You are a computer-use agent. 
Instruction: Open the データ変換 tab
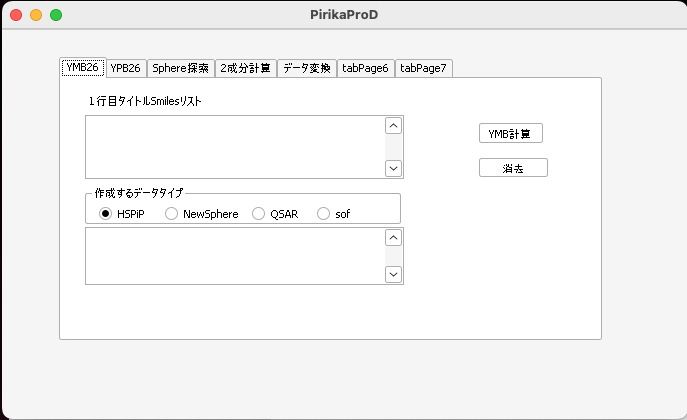click(x=306, y=68)
